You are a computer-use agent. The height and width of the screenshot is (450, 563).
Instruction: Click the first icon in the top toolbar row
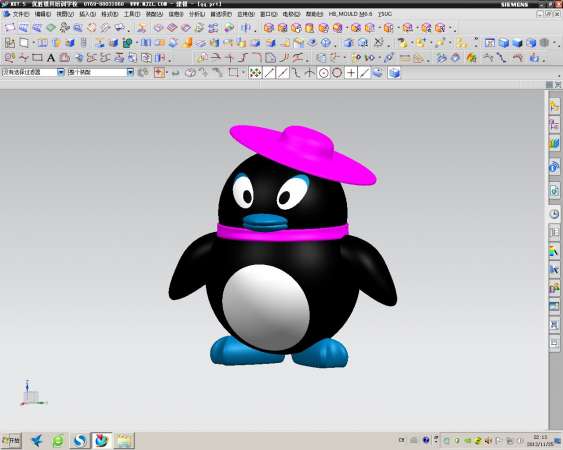[10, 28]
